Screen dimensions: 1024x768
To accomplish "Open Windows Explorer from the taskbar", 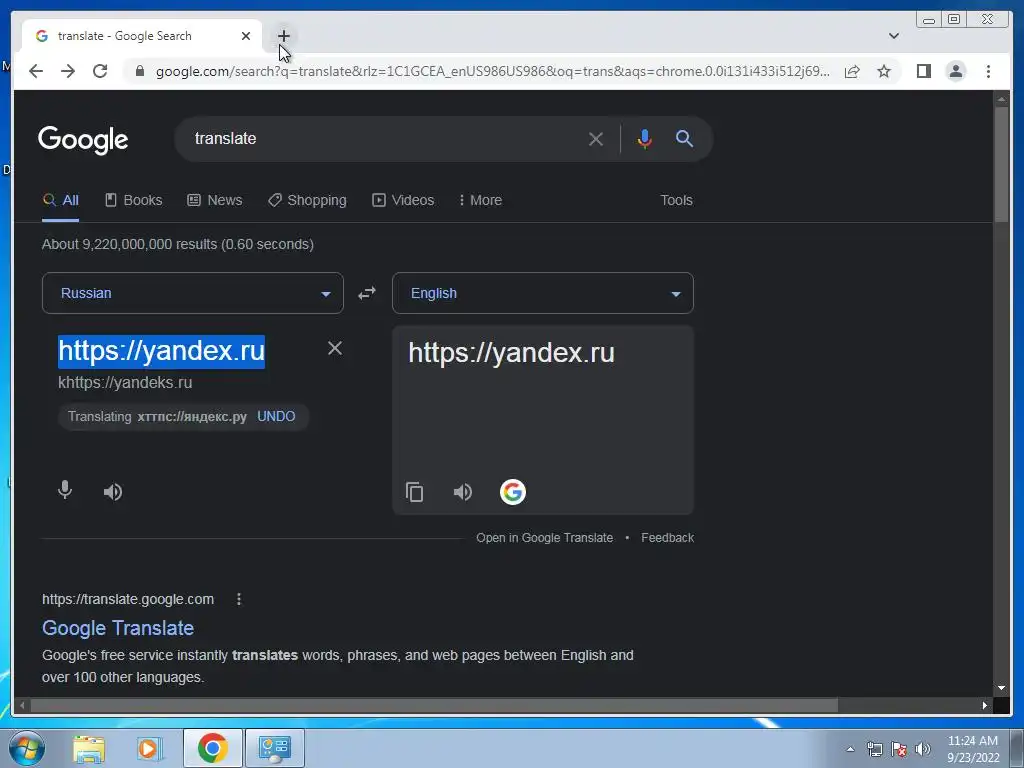I will tap(89, 748).
